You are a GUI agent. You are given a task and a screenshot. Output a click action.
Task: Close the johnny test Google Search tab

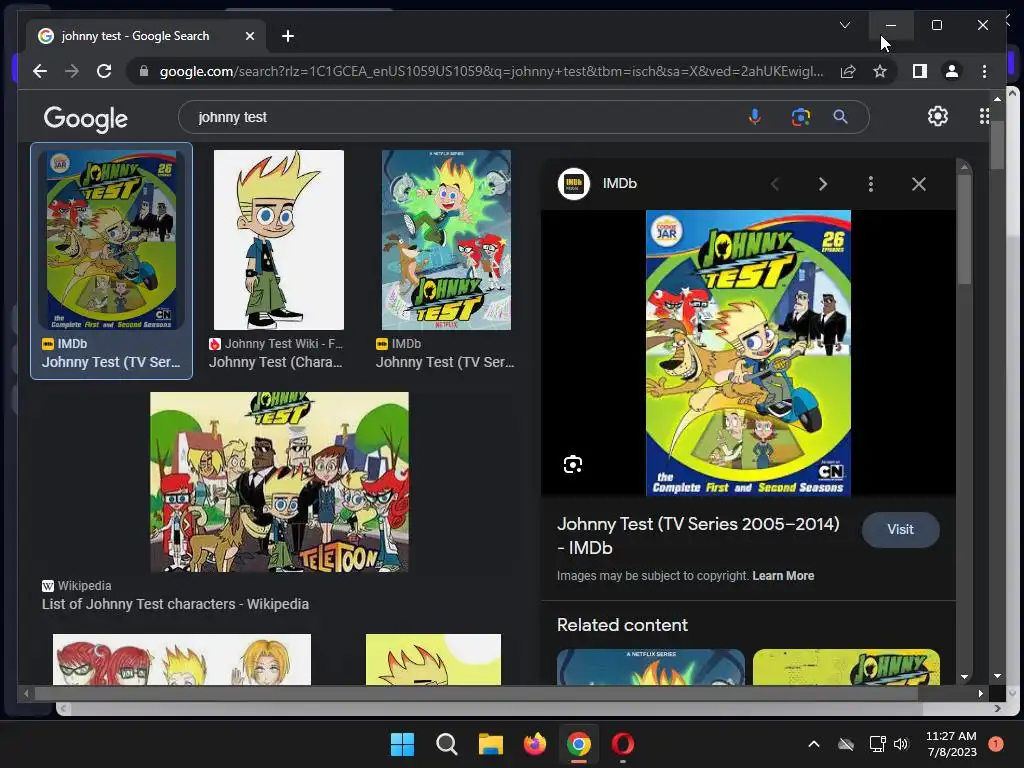coord(249,36)
